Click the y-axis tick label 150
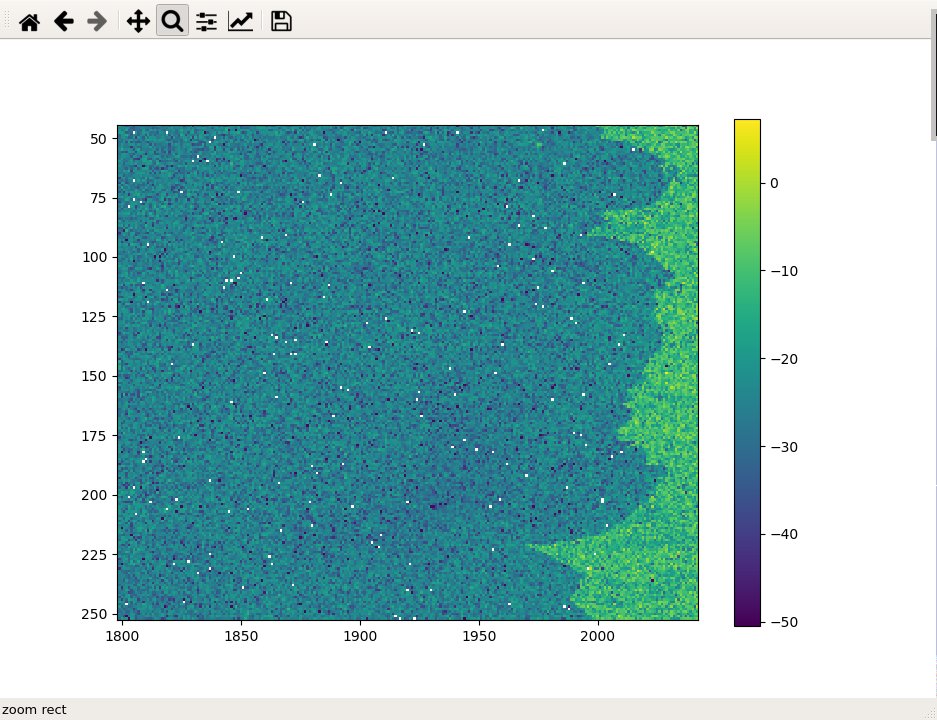 (x=94, y=376)
